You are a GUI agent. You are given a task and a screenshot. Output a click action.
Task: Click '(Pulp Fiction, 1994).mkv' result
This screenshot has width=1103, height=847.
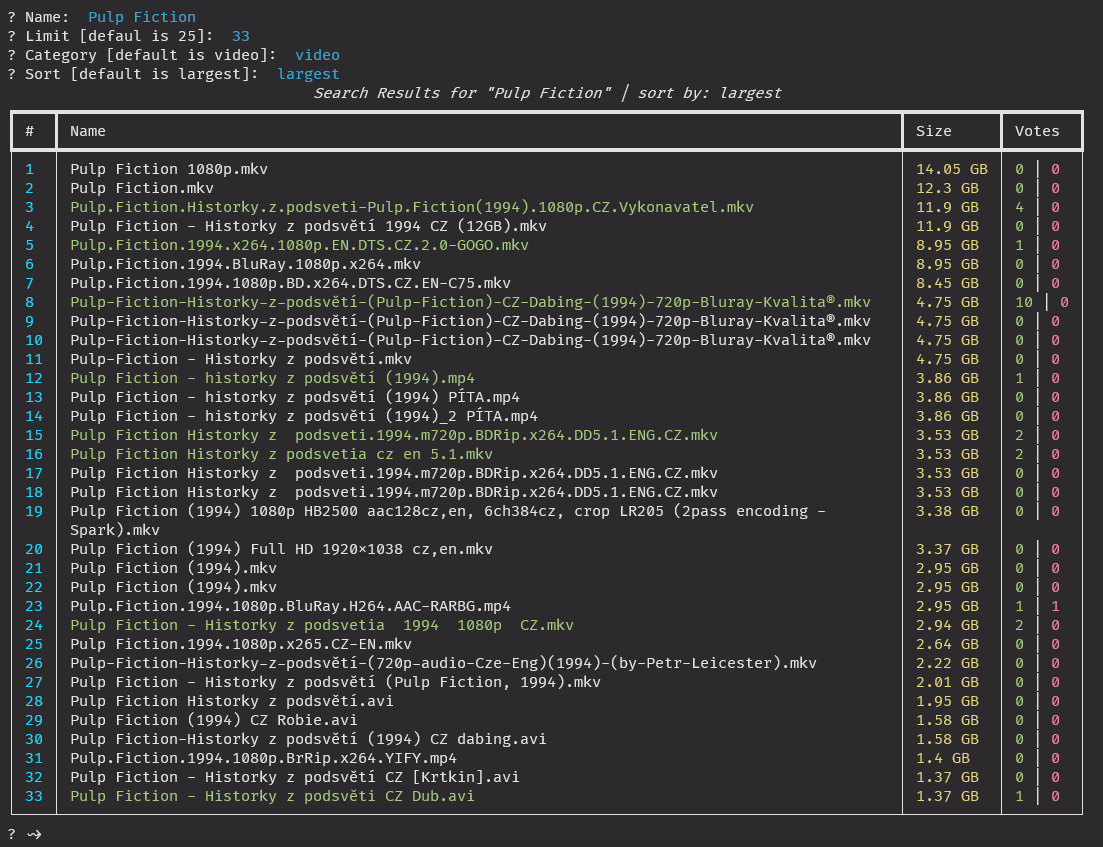(x=335, y=682)
